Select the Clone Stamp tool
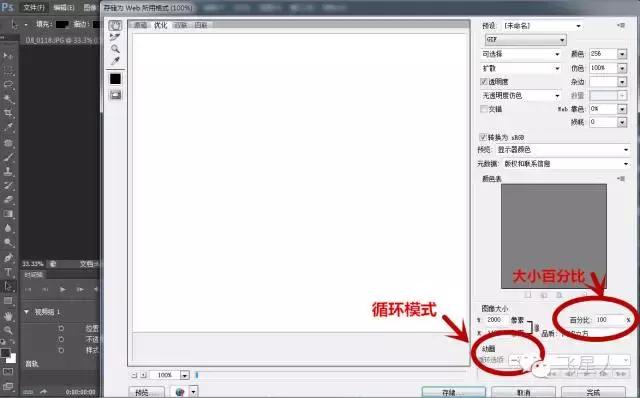The width and height of the screenshot is (640, 398). pos(8,171)
